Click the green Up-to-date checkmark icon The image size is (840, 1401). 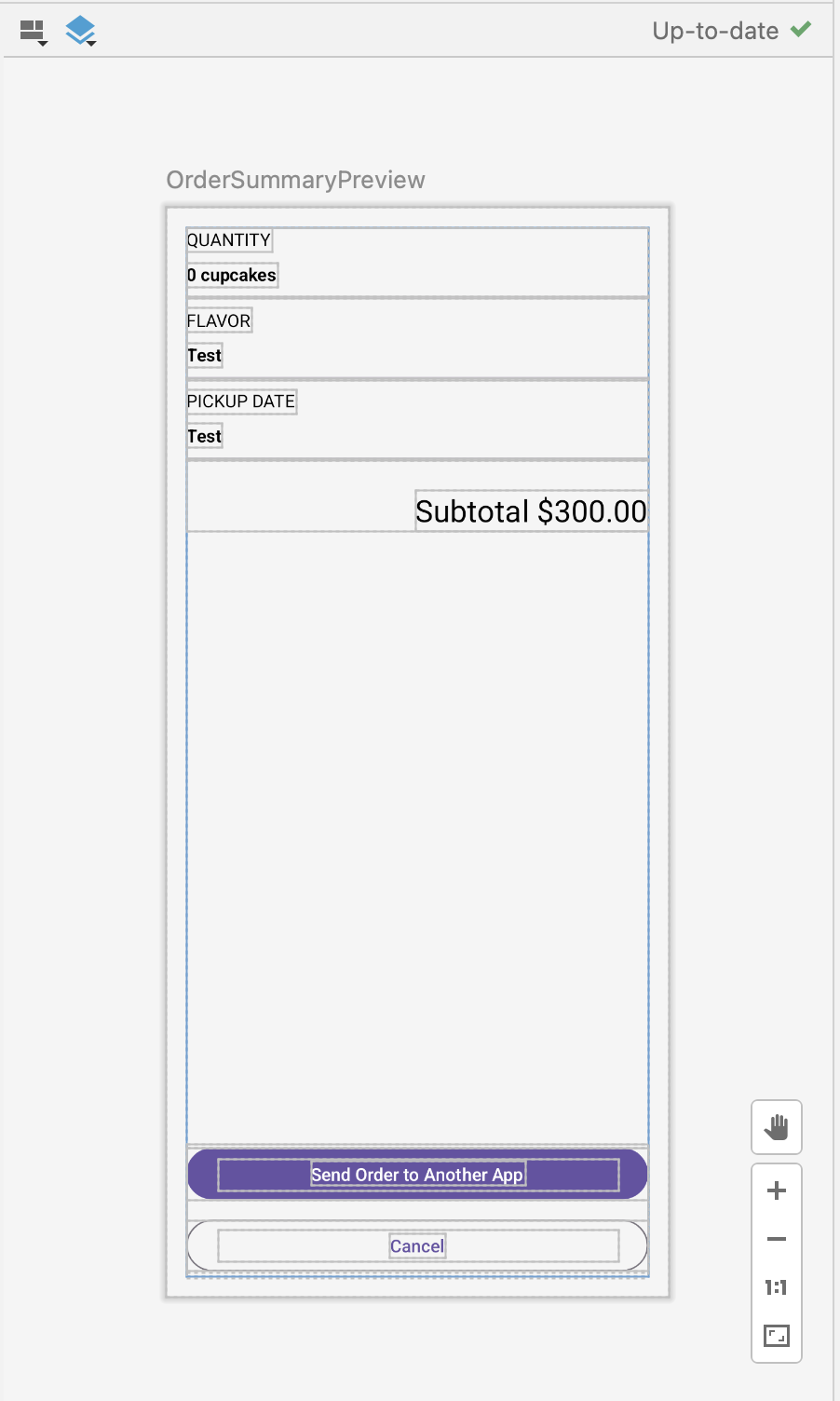pyautogui.click(x=800, y=30)
